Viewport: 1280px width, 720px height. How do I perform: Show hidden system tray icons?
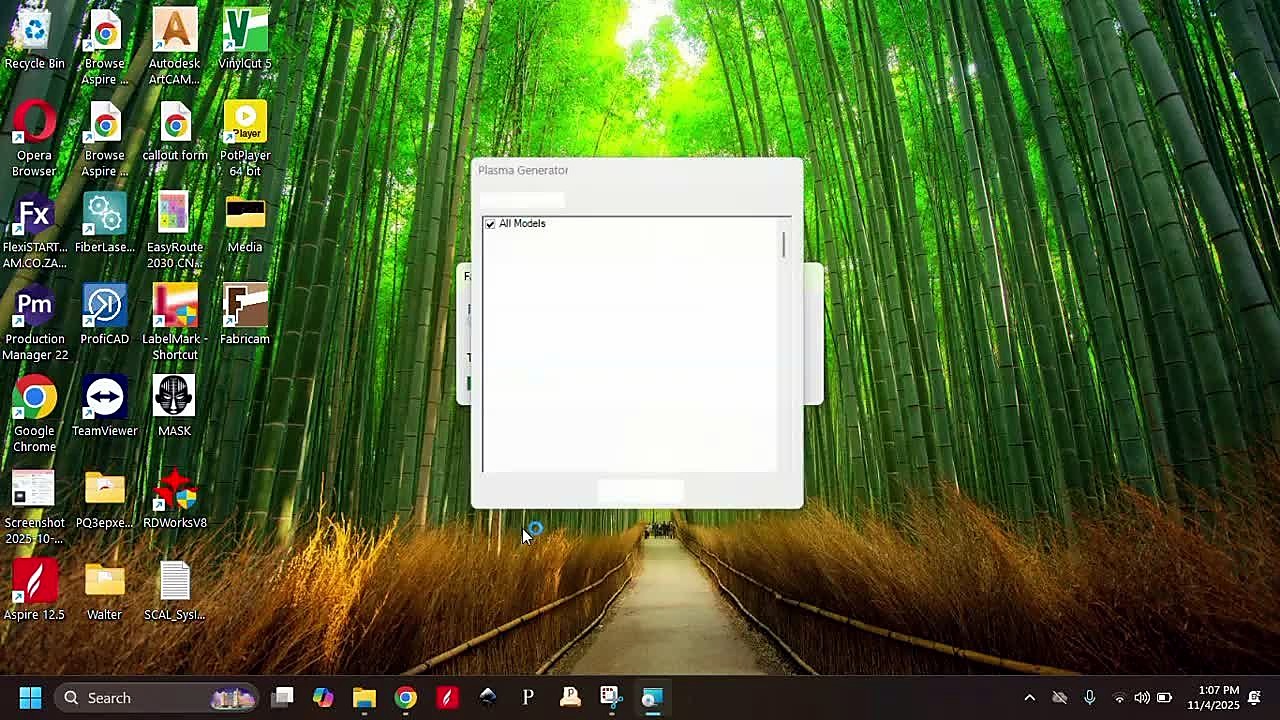pyautogui.click(x=1030, y=697)
